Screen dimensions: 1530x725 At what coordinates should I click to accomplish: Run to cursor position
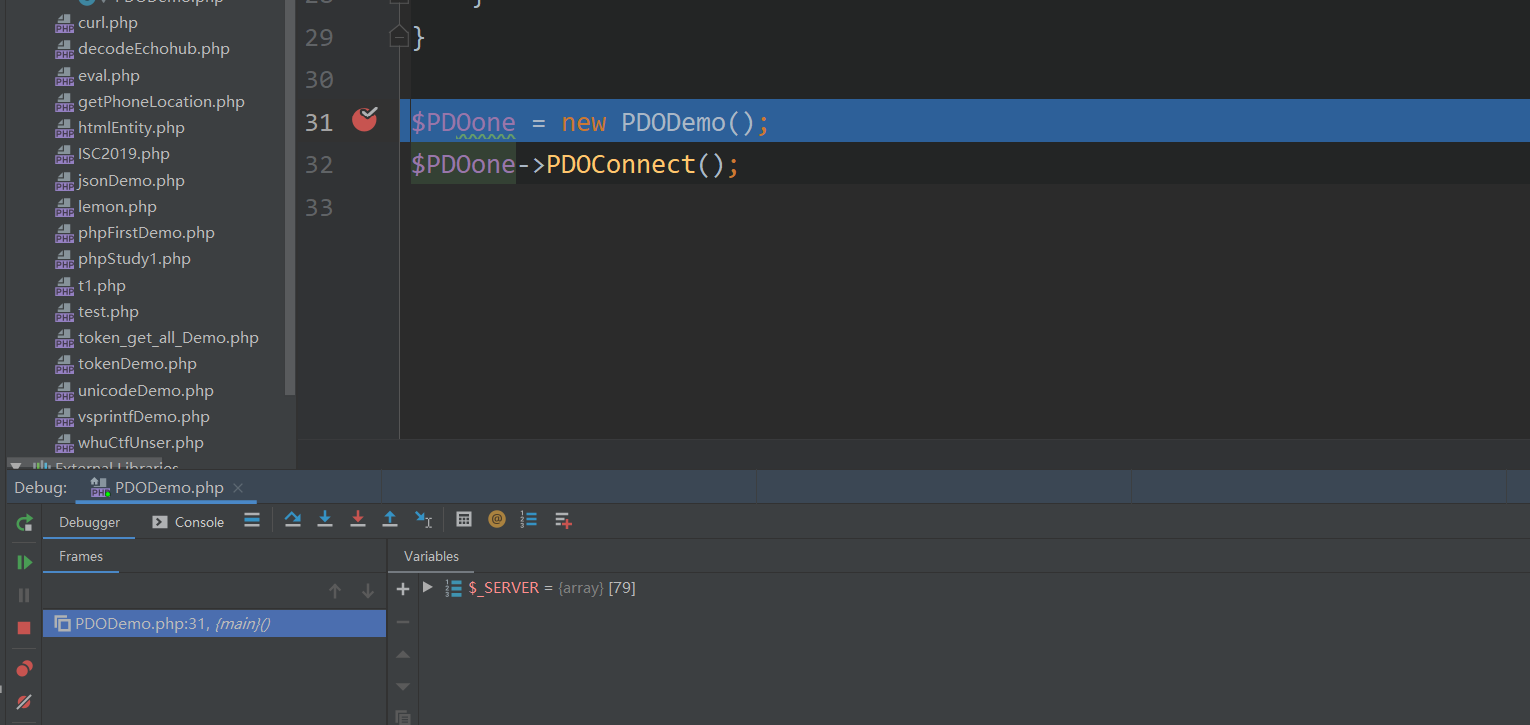coord(423,519)
